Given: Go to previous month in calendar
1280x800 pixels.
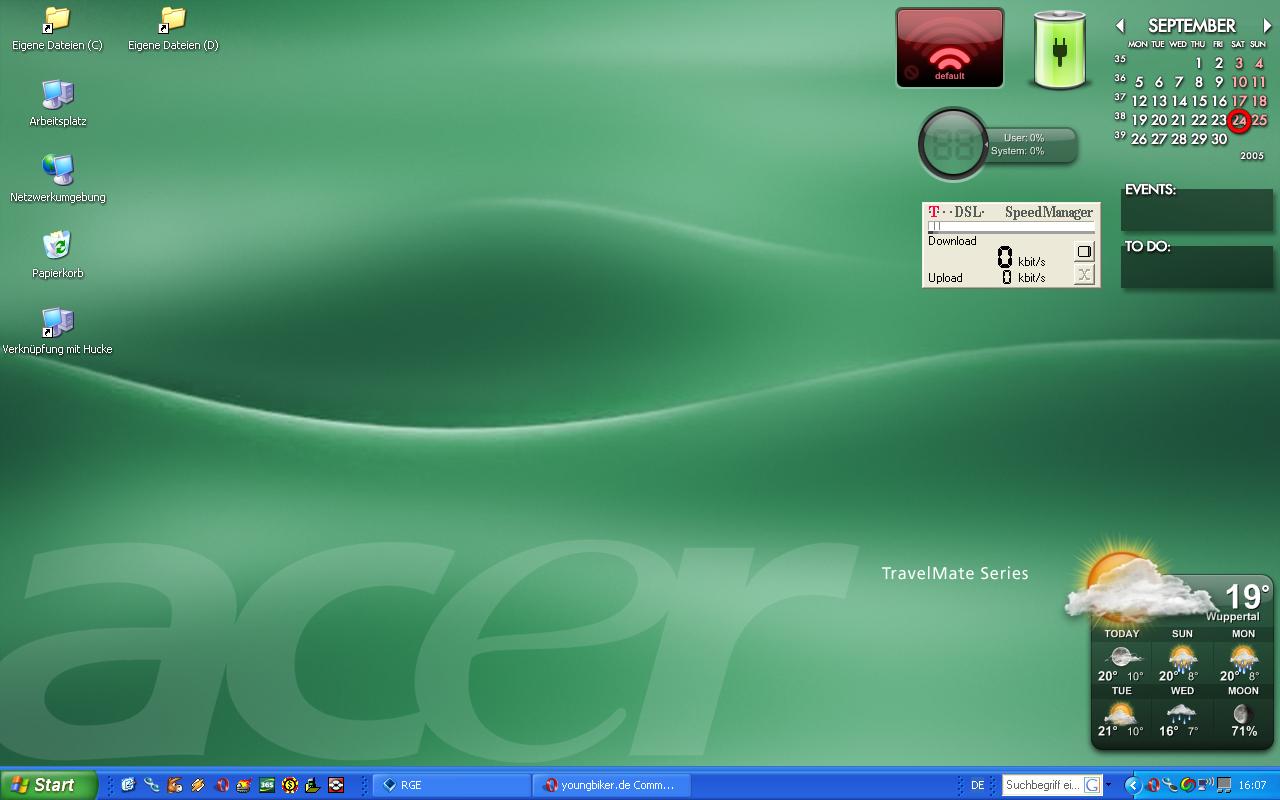Looking at the screenshot, I should (1120, 26).
